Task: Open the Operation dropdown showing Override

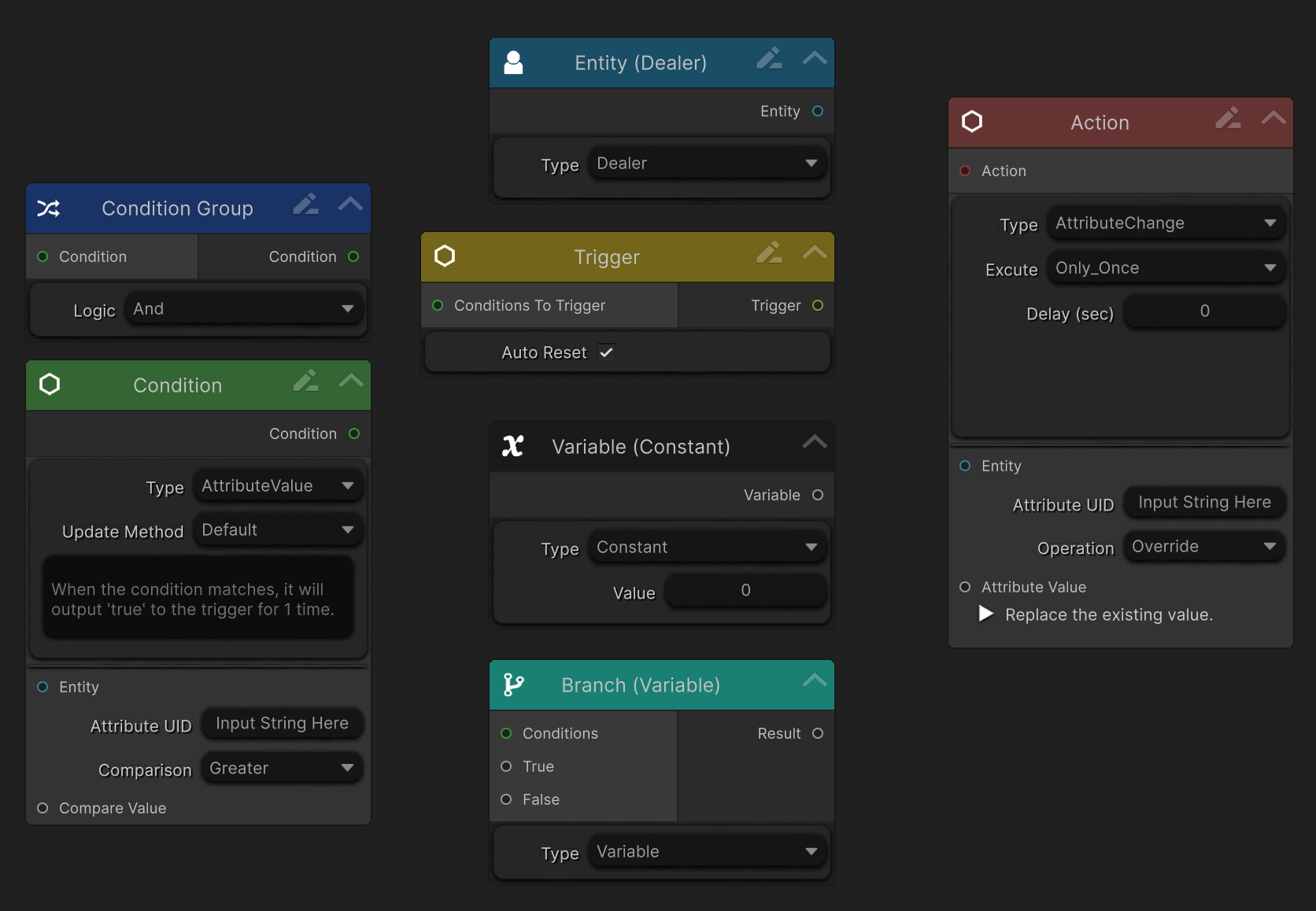Action: click(x=1203, y=547)
